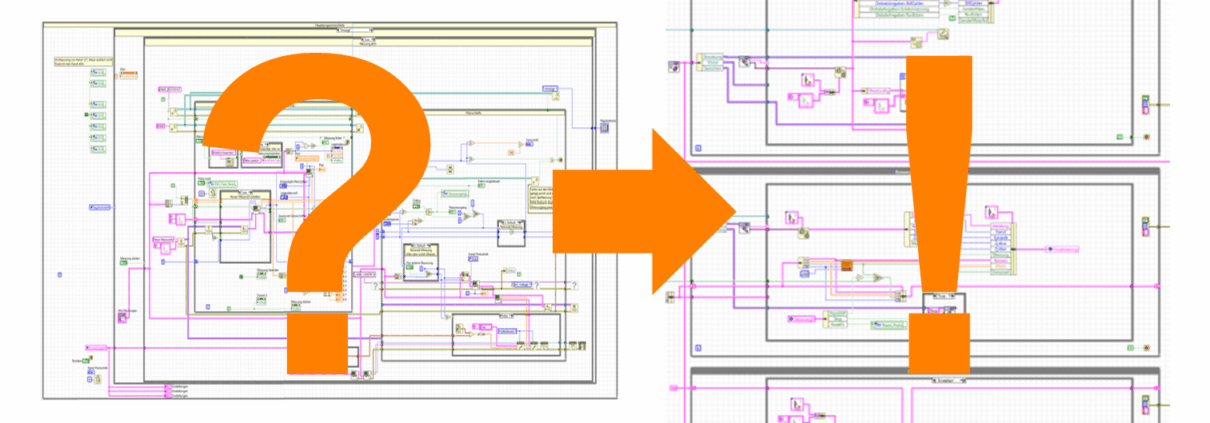Select the blue iteration terminal in the upper loop
The width and height of the screenshot is (1210, 423).
click(x=697, y=148)
